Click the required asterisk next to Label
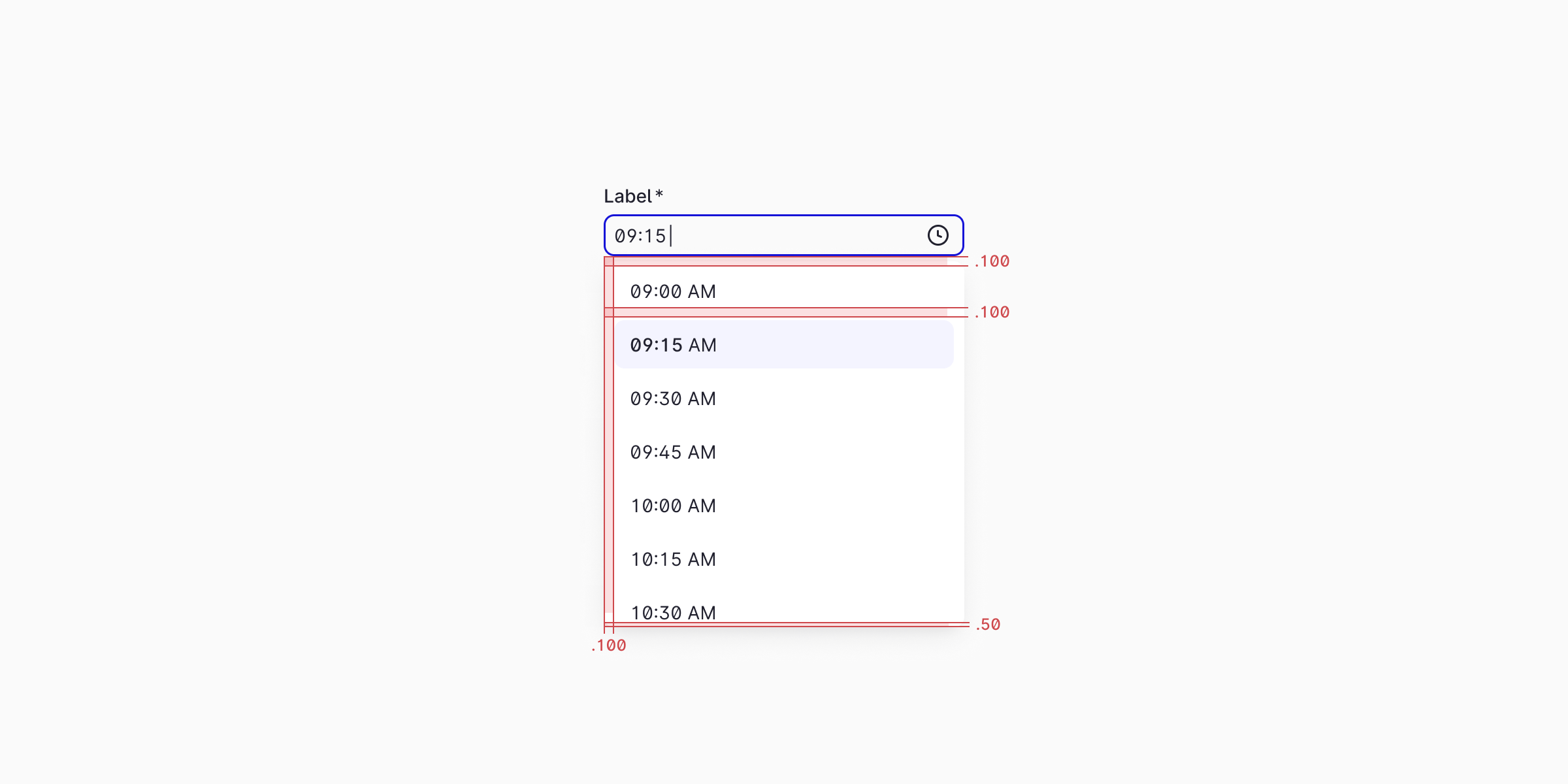The image size is (1568, 784). point(660,194)
